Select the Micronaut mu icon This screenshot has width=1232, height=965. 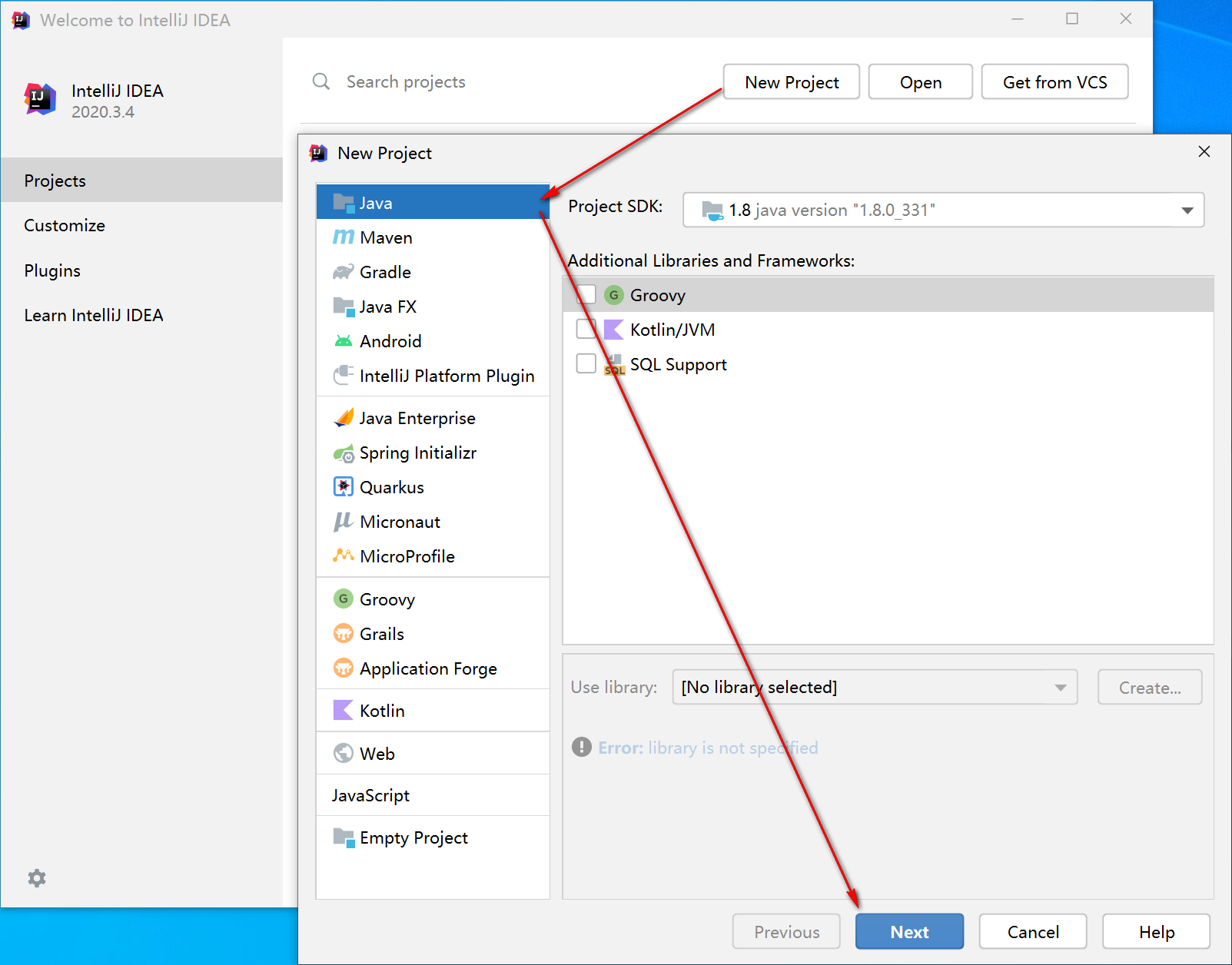click(x=344, y=522)
